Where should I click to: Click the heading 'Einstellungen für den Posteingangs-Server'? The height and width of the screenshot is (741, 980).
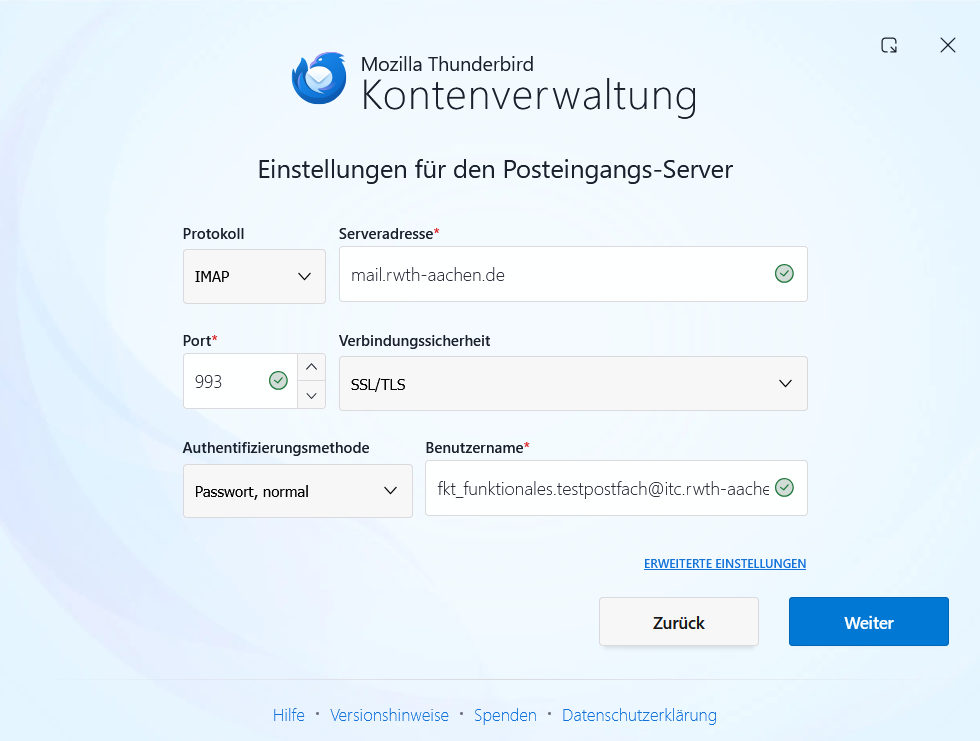(495, 170)
